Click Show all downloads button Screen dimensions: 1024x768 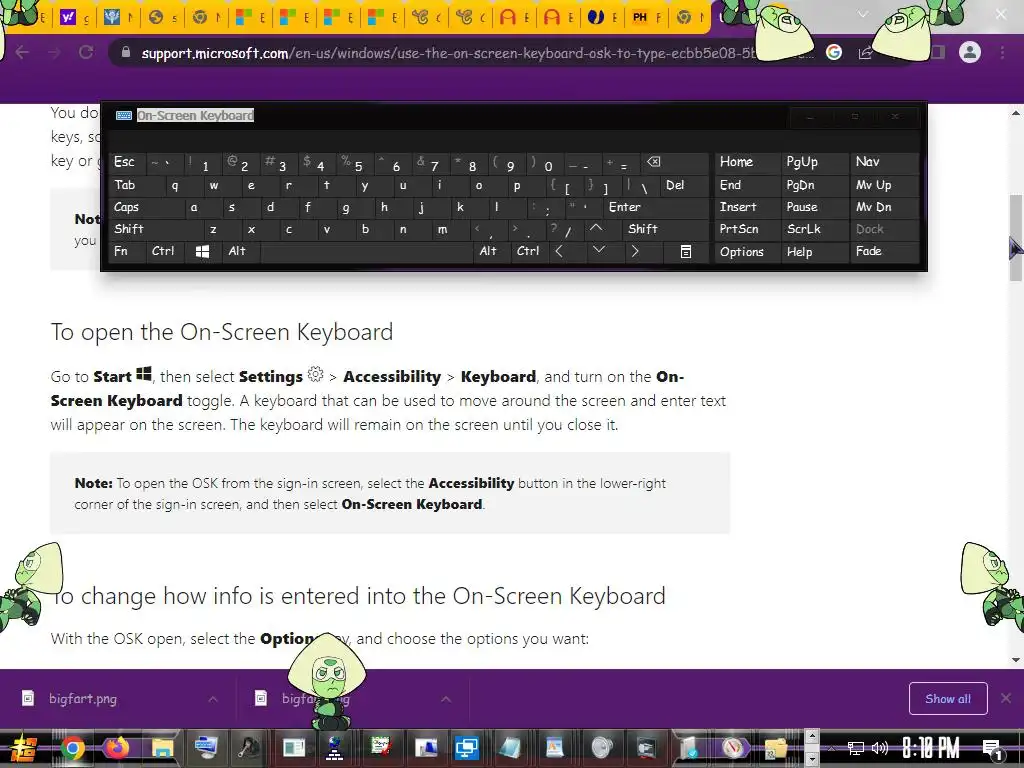pos(948,699)
